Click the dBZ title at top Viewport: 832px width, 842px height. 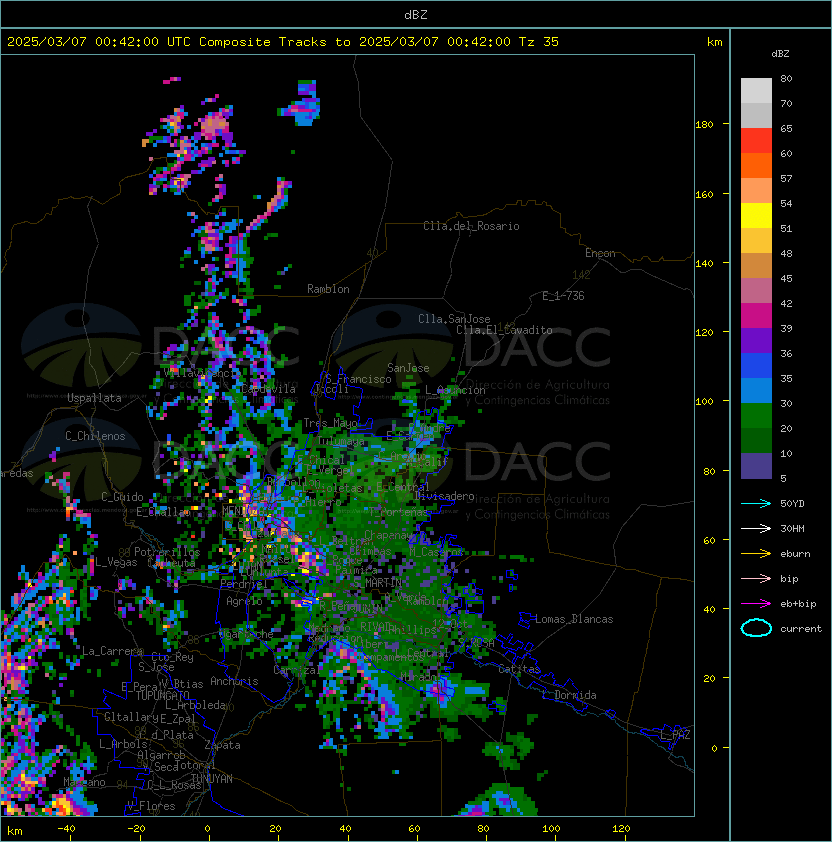click(x=416, y=14)
